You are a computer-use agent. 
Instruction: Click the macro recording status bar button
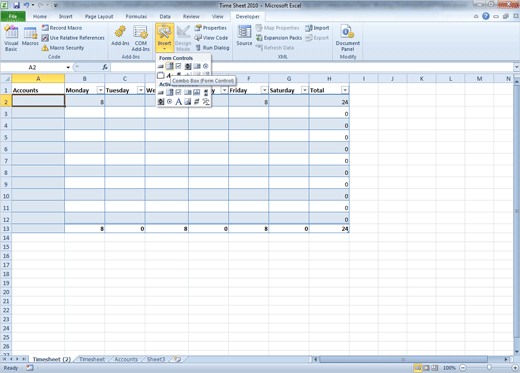30,368
